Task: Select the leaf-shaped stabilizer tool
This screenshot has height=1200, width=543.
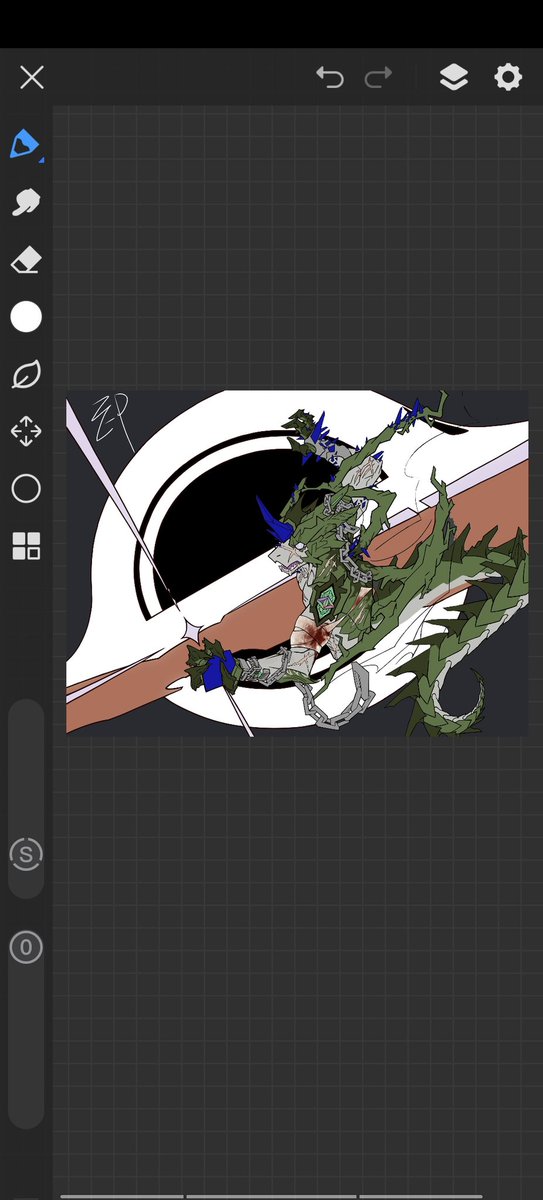Action: tap(26, 375)
